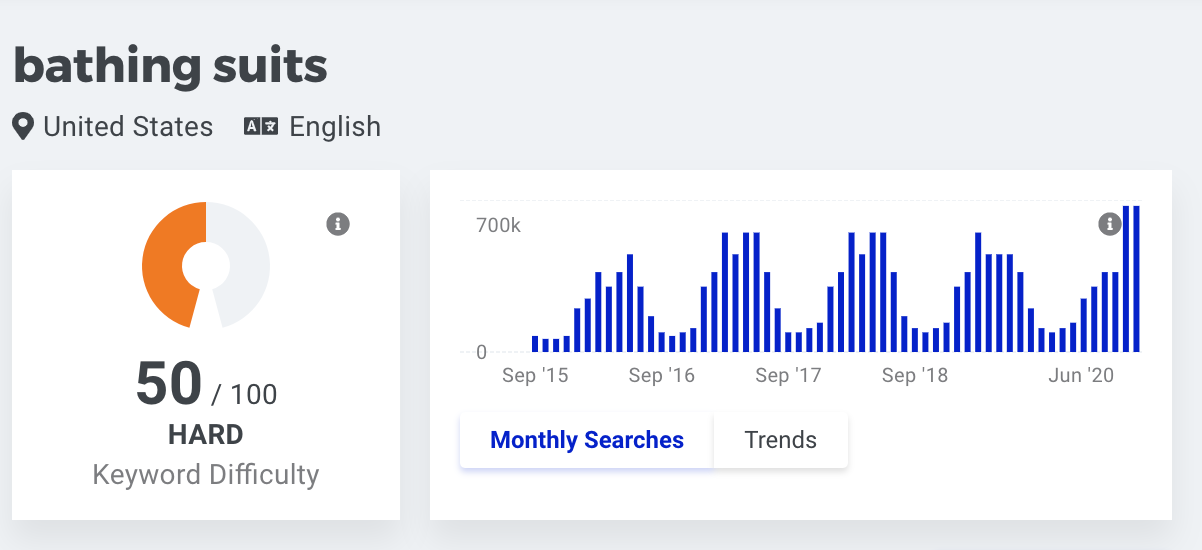Click the leftmost bar in the chart
Screen dimensions: 1202x550
535,344
